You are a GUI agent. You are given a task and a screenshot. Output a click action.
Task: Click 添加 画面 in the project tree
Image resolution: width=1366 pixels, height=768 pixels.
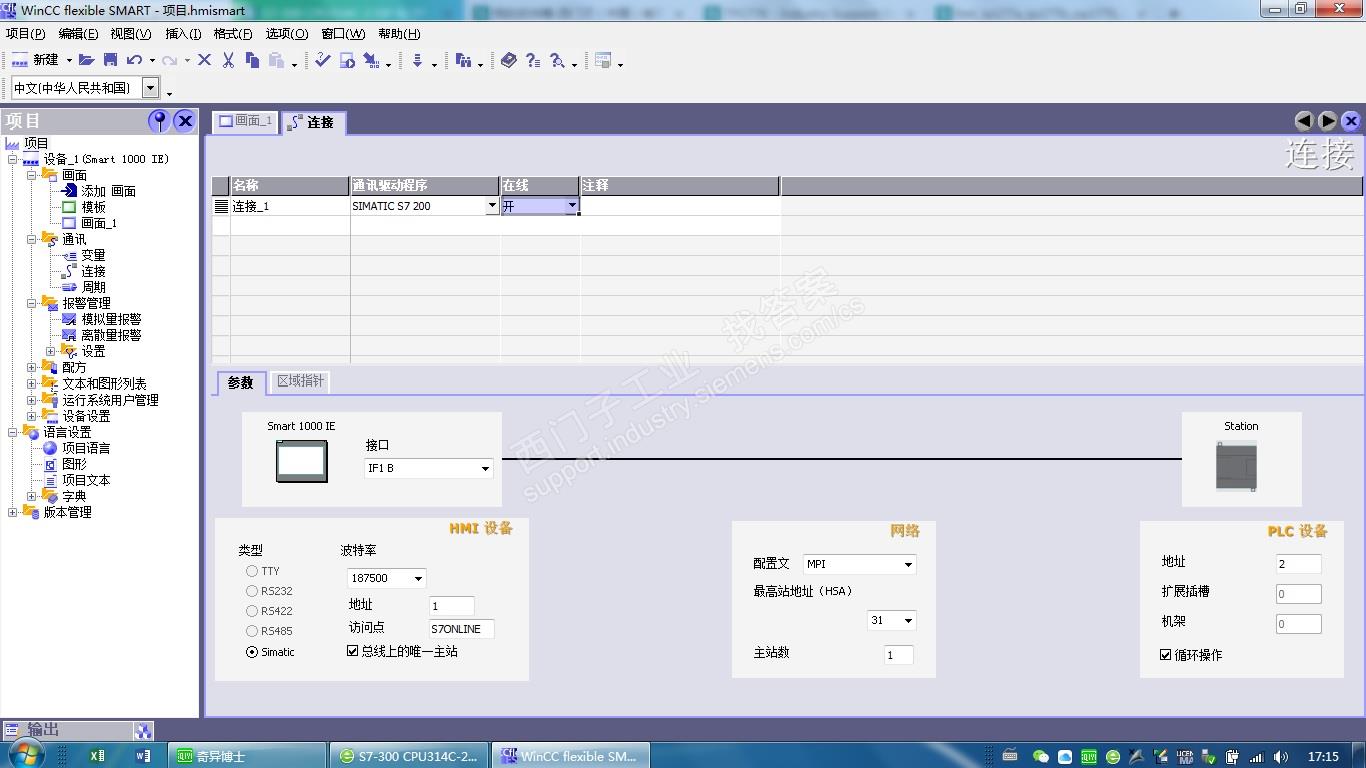coord(108,191)
